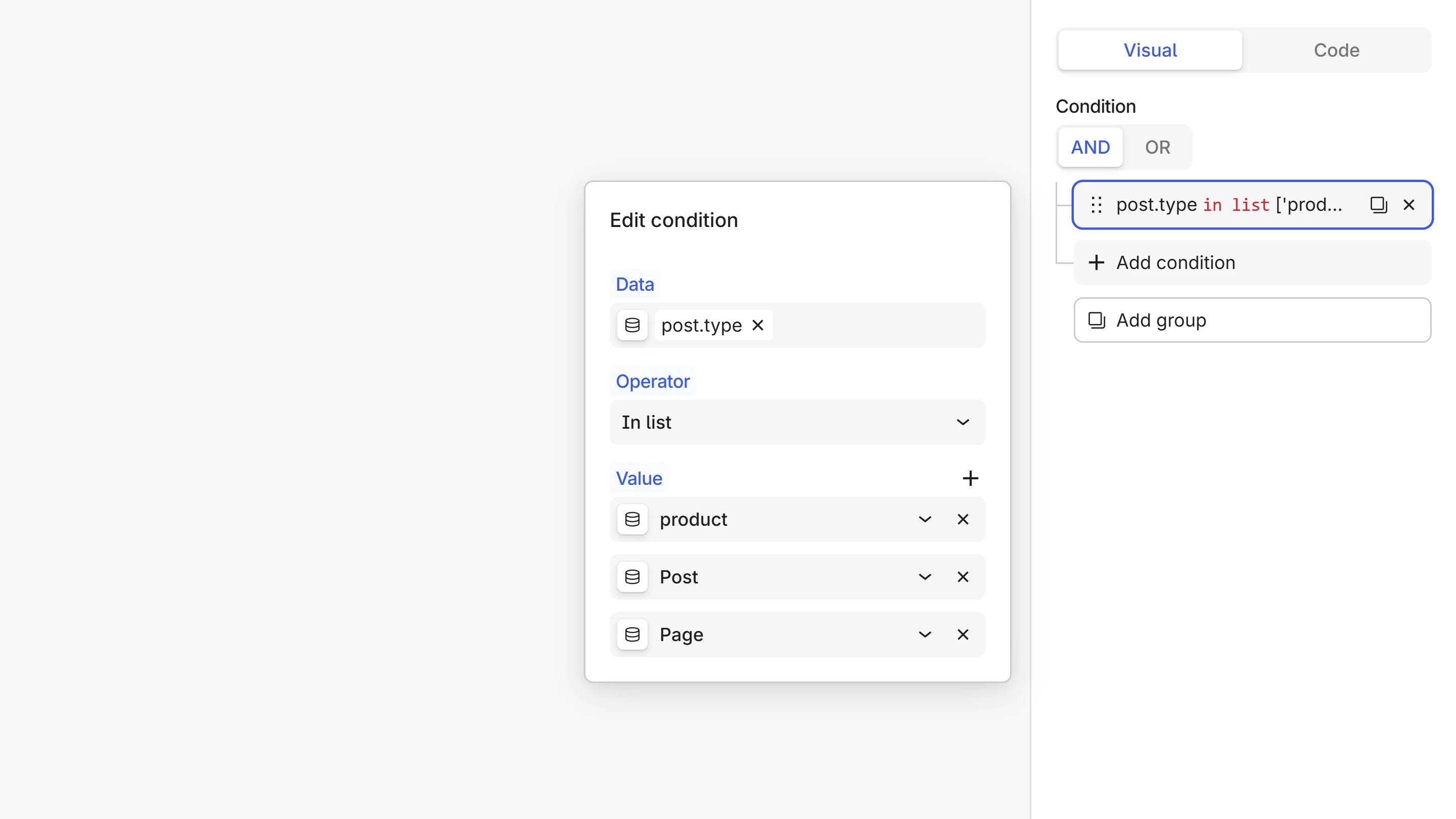This screenshot has width=1456, height=819.
Task: Click the Add condition button
Action: [1252, 262]
